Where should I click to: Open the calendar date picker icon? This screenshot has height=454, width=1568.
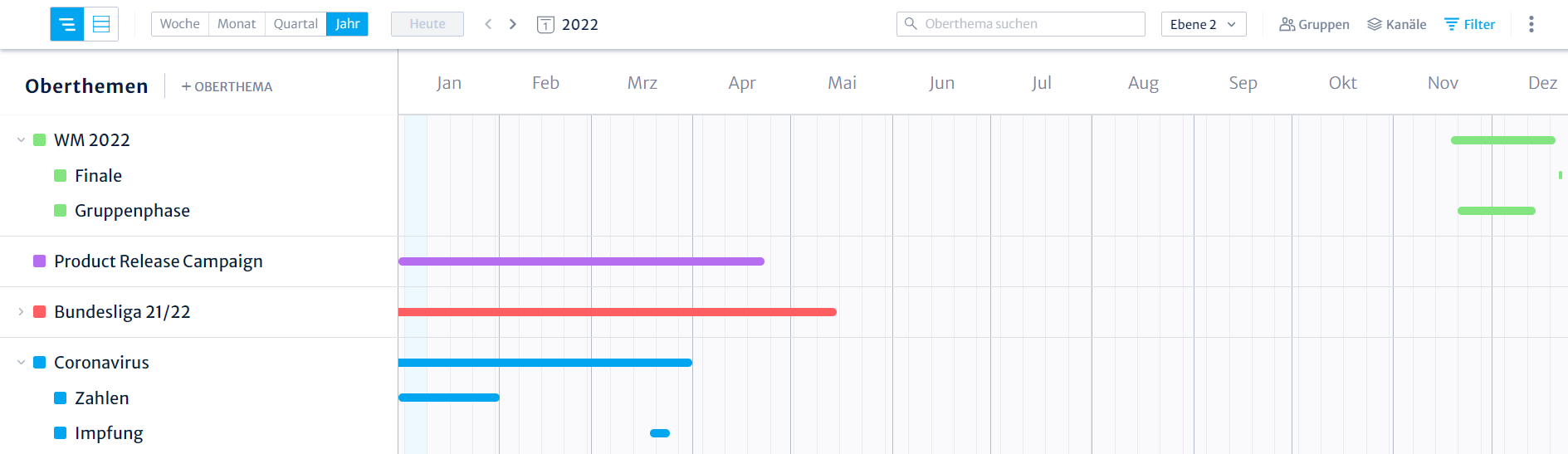[545, 25]
